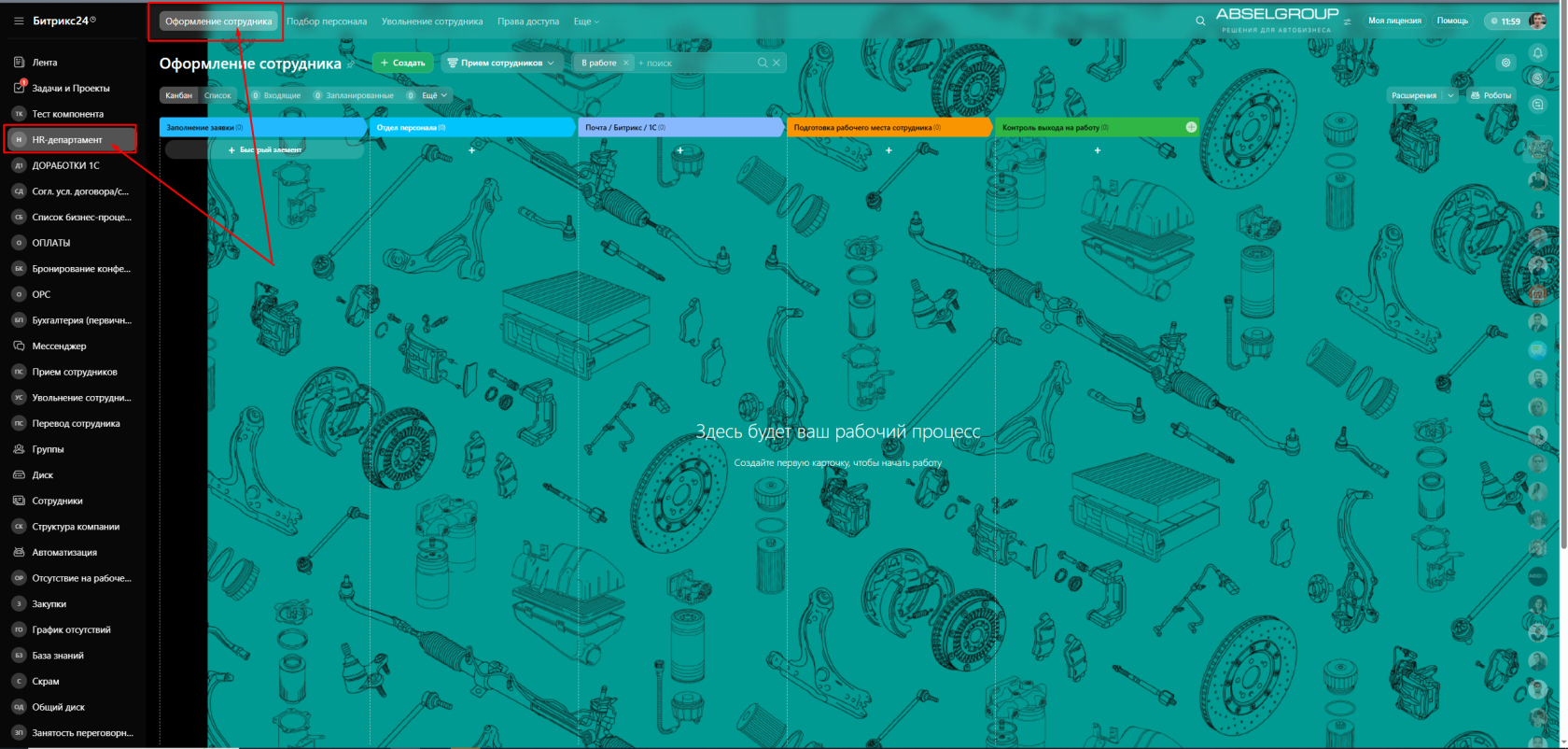The height and width of the screenshot is (749, 1568).
Task: Open Бронирование конференц sidebar item
Action: coord(81,269)
